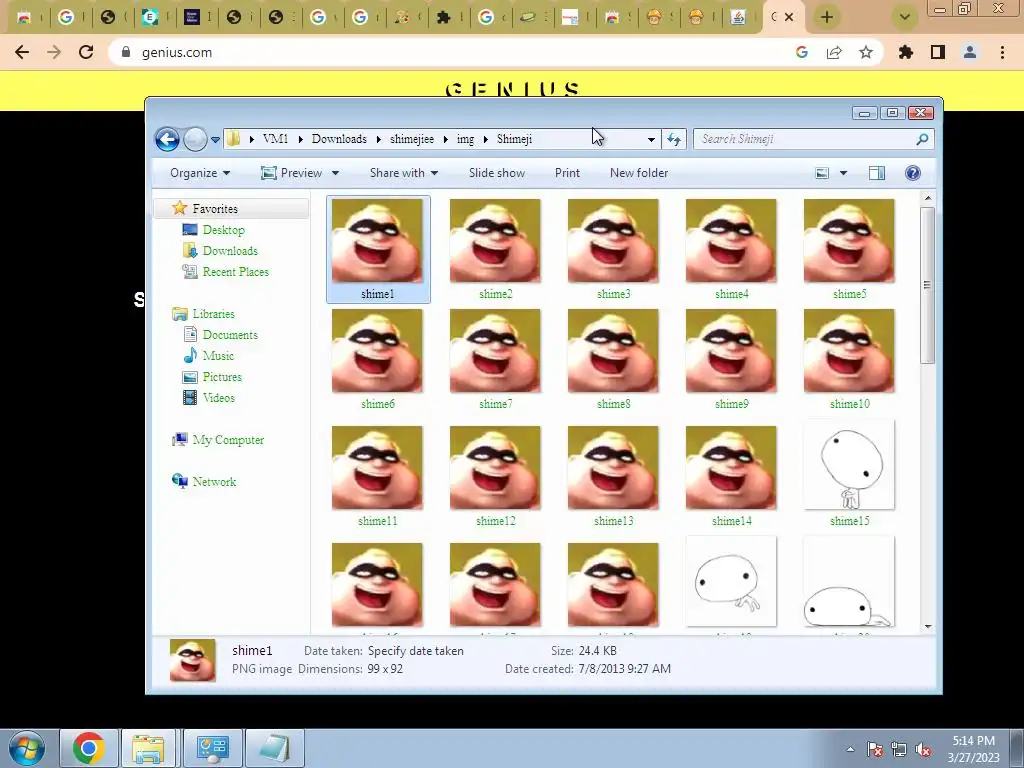The height and width of the screenshot is (768, 1024).
Task: Click 'Specify date taken' in details pane
Action: [x=415, y=651]
